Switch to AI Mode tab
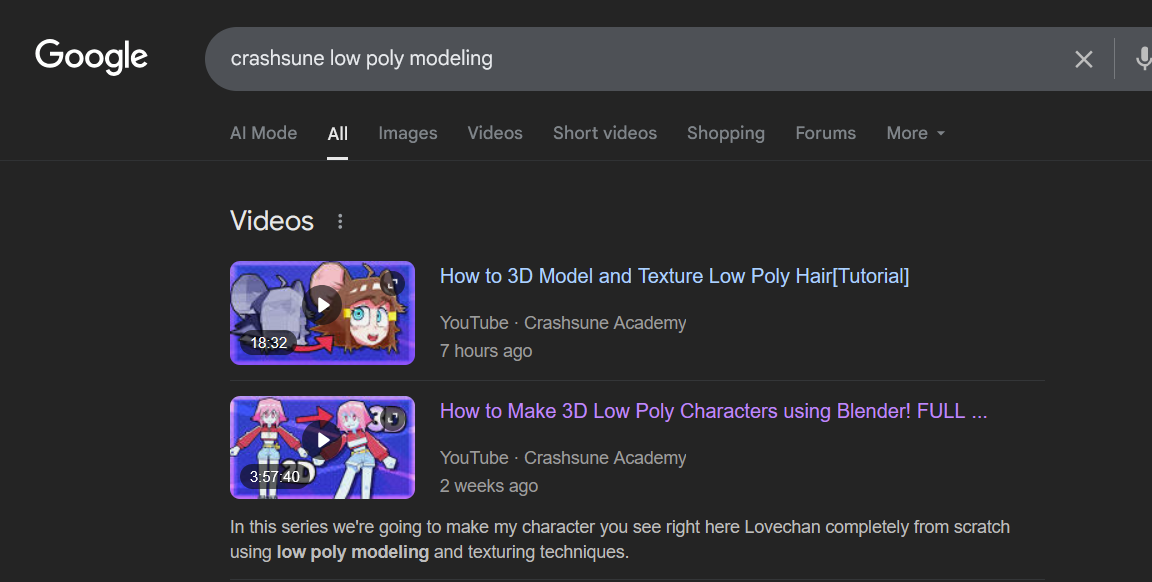 coord(264,133)
